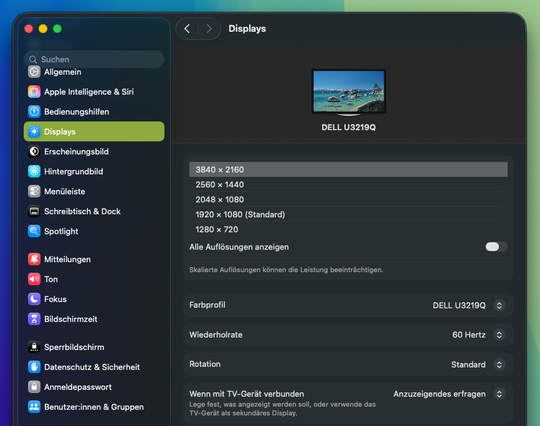This screenshot has width=540, height=426.
Task: Open Fokus settings pane
Action: [94, 299]
